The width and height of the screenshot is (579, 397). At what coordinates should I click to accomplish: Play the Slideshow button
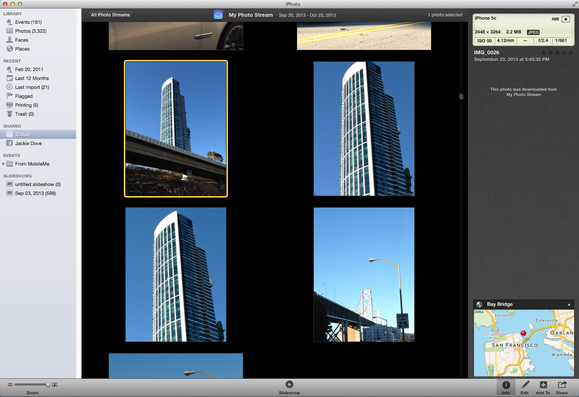[x=289, y=387]
